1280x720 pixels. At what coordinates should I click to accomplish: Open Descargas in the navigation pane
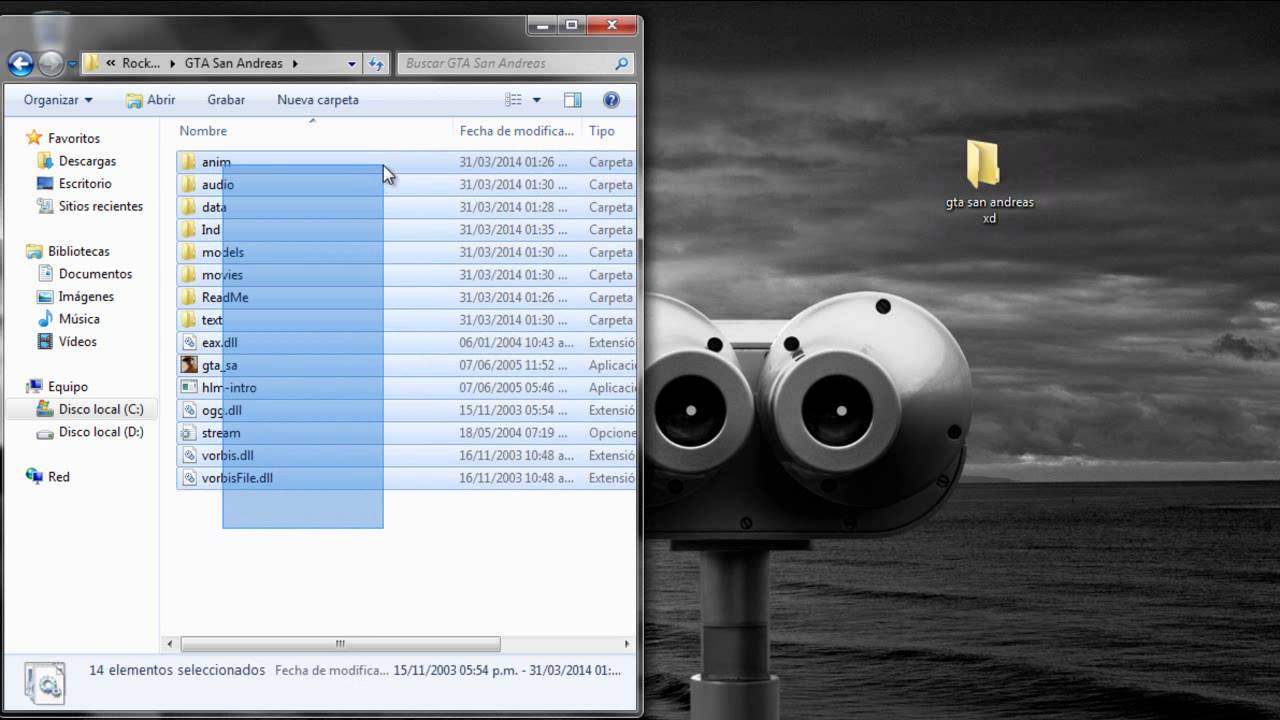(x=87, y=161)
